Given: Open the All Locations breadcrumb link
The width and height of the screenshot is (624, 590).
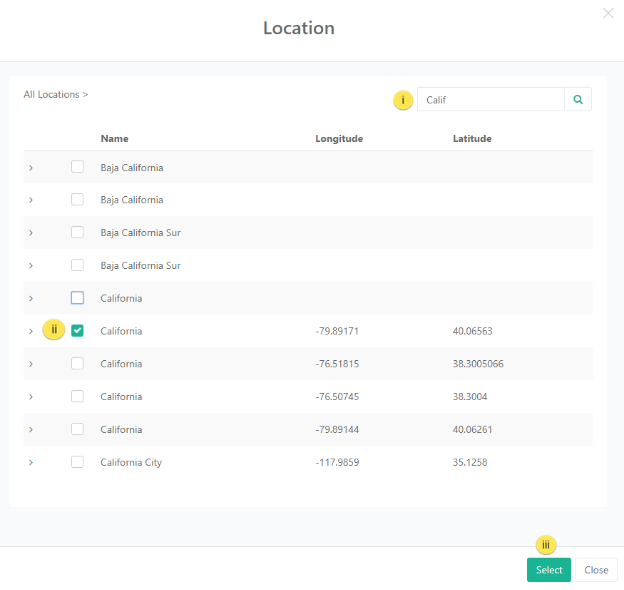Looking at the screenshot, I should point(55,95).
